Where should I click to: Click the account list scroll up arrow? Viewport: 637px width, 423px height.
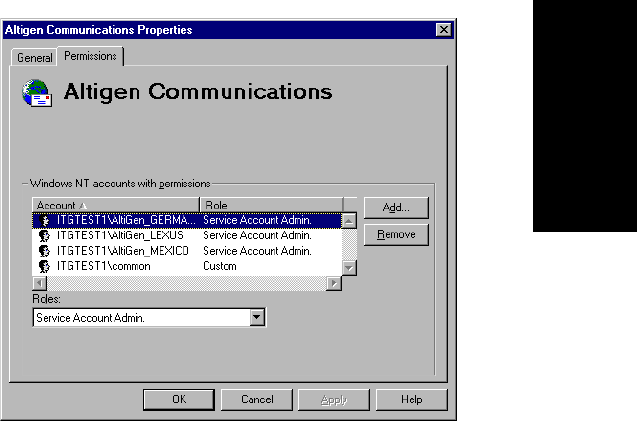349,221
